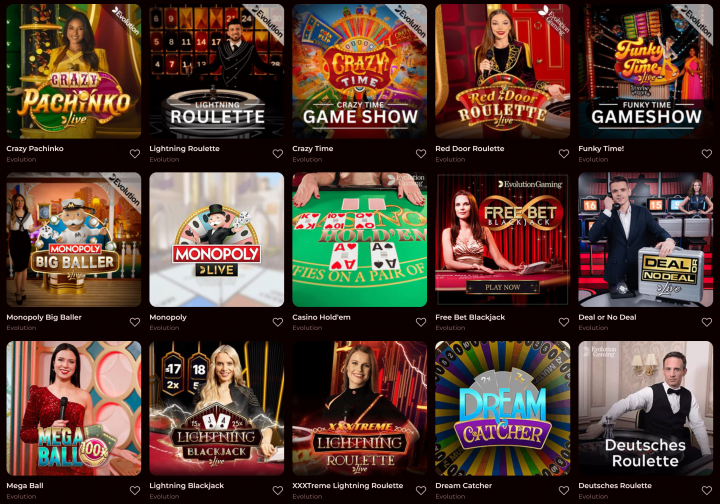The height and width of the screenshot is (504, 720).
Task: Open the Free Bet Blackjack game image
Action: coord(503,240)
